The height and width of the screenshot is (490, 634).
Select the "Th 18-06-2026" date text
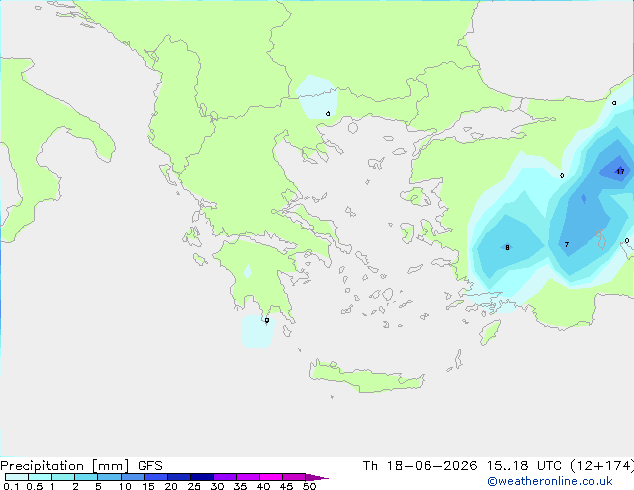[x=420, y=466]
